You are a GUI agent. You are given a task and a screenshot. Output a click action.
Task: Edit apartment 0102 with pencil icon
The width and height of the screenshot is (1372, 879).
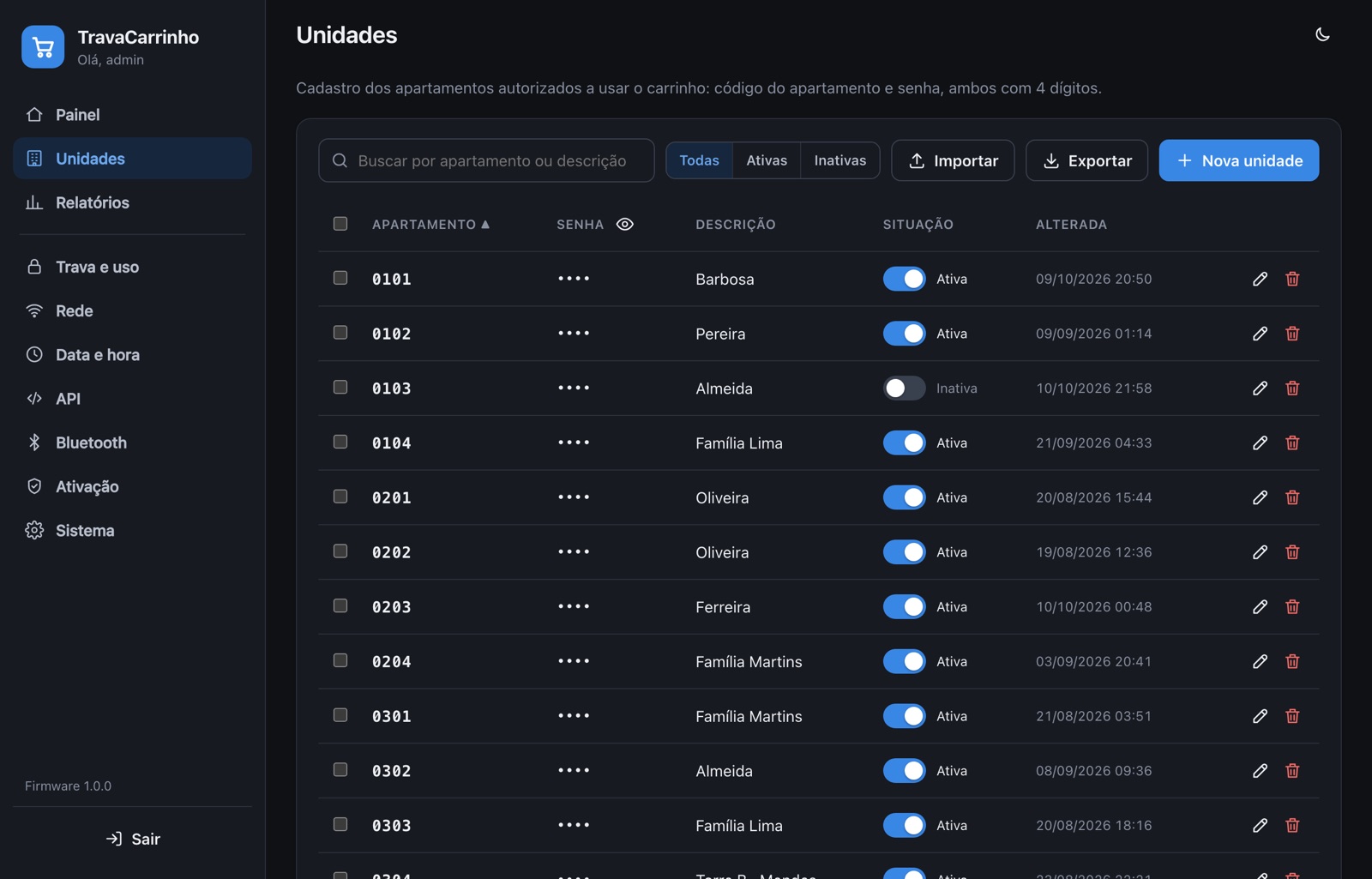[x=1260, y=334]
